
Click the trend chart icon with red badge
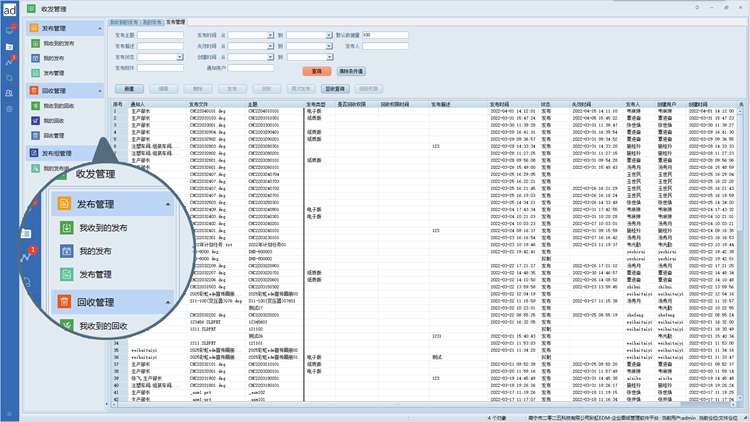[10, 62]
